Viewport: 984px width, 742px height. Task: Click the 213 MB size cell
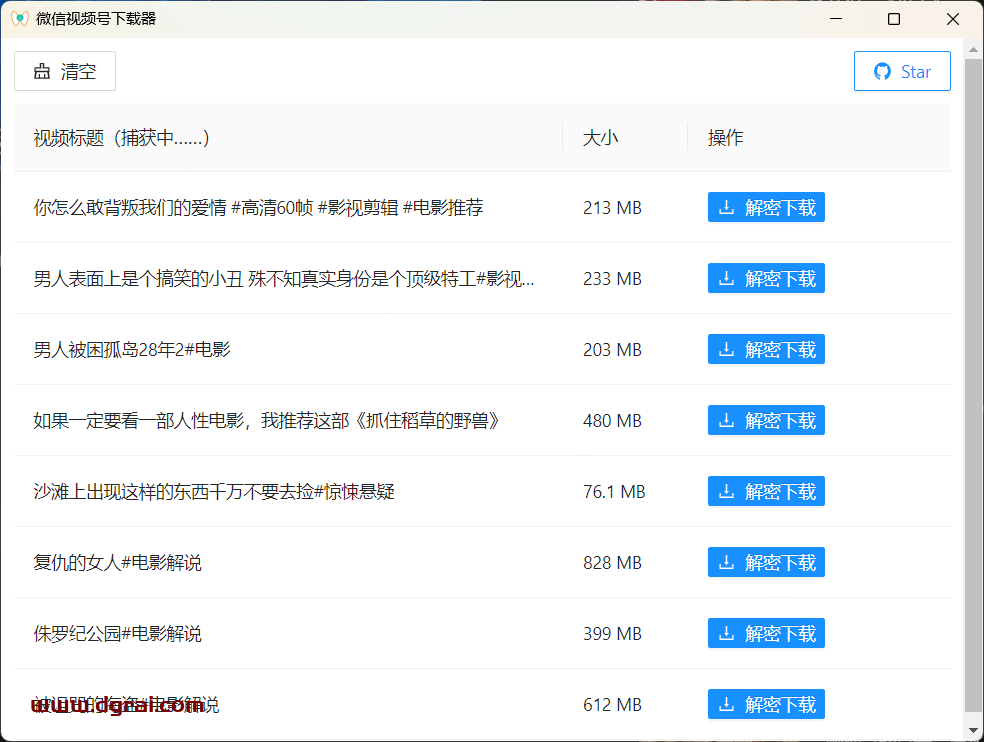coord(612,207)
